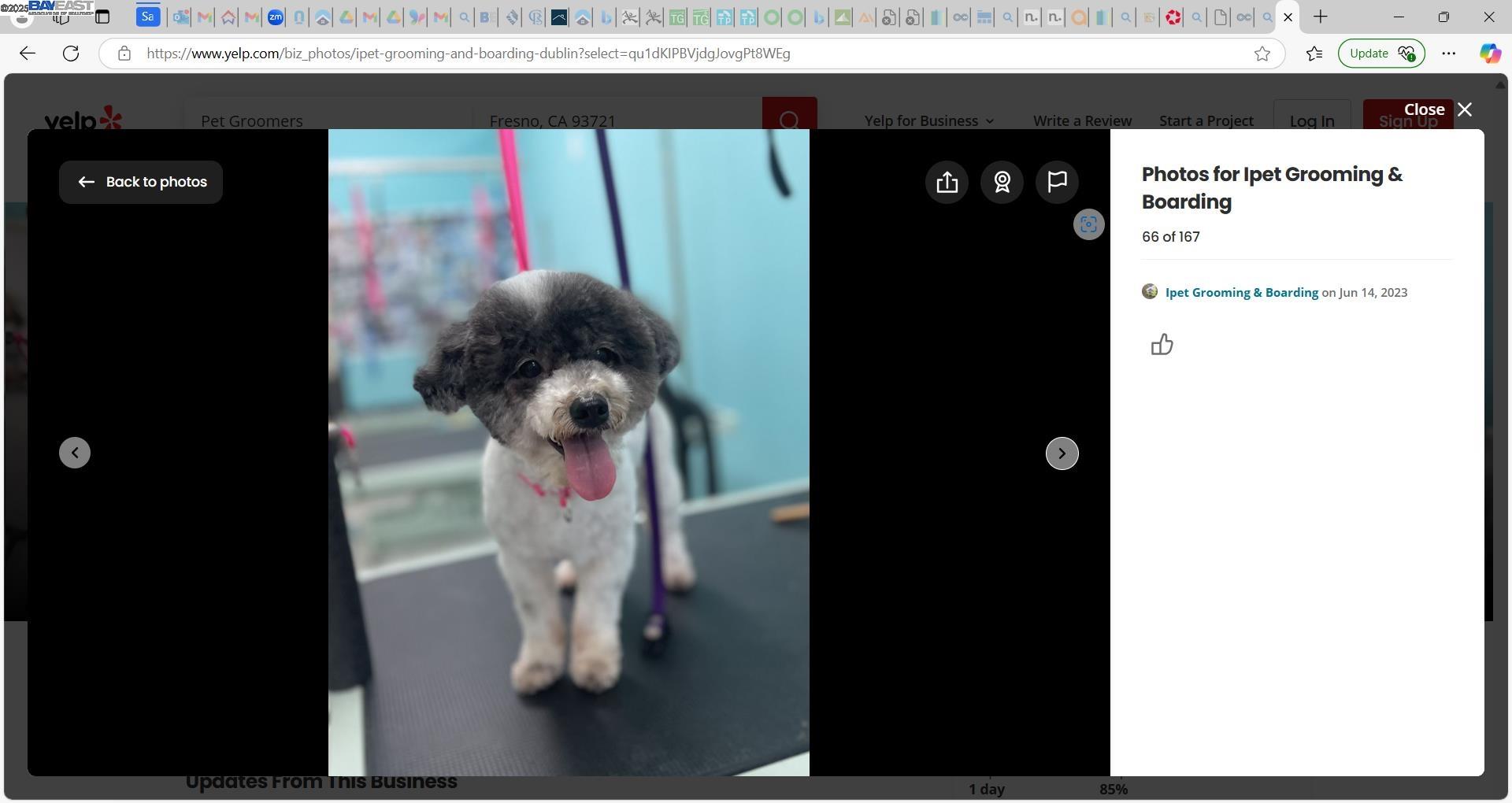Image resolution: width=1512 pixels, height=803 pixels.
Task: Click the Ipet Grooming business avatar
Action: [1150, 291]
